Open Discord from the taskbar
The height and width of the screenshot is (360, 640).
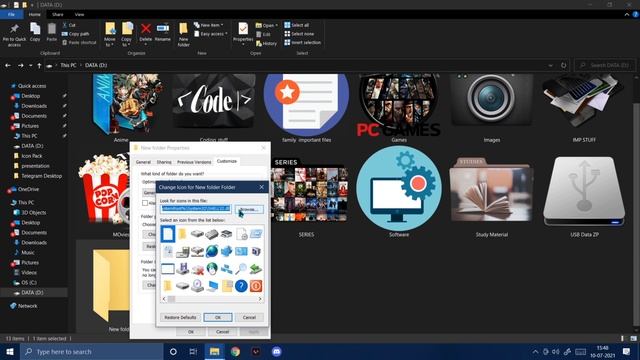pos(276,351)
